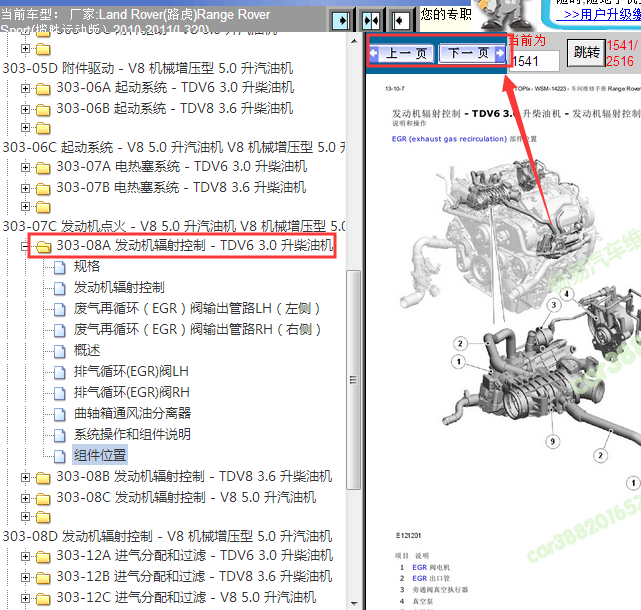Open 废气再循环 EGR 阀输出管路RH document

[197, 330]
